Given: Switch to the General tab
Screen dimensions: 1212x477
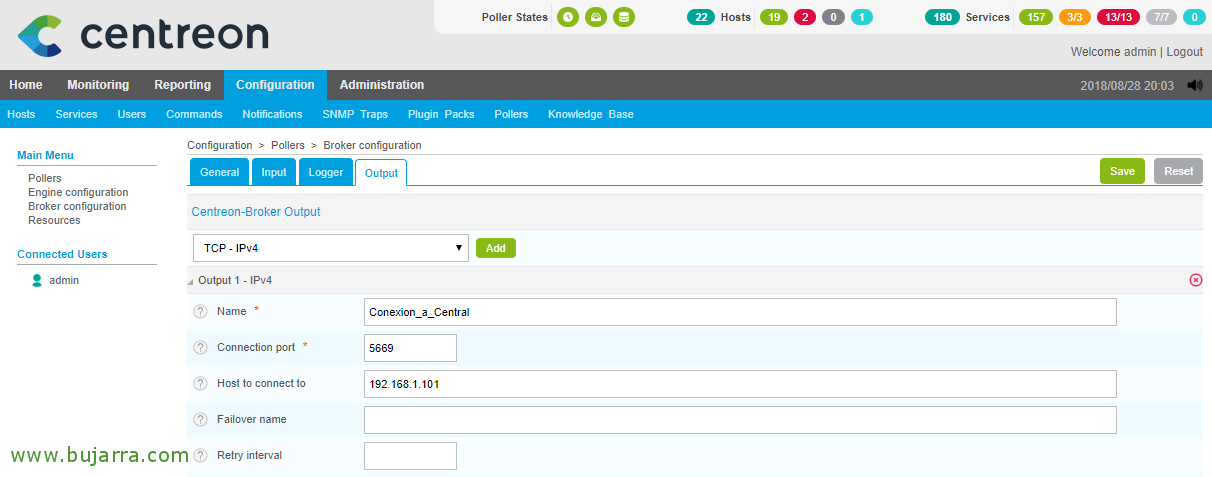Looking at the screenshot, I should tap(219, 172).
